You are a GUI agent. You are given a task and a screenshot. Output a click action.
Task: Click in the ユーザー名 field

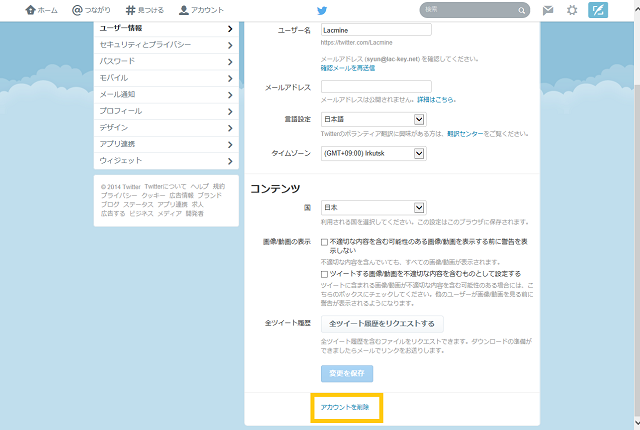pyautogui.click(x=376, y=30)
